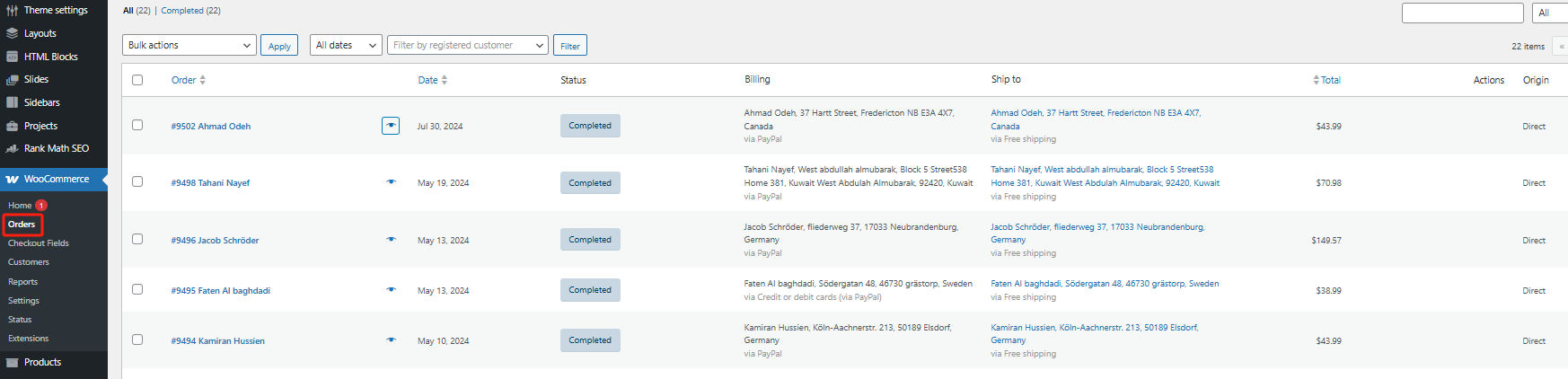Click the order search input field
The image size is (1568, 379).
tap(1462, 13)
